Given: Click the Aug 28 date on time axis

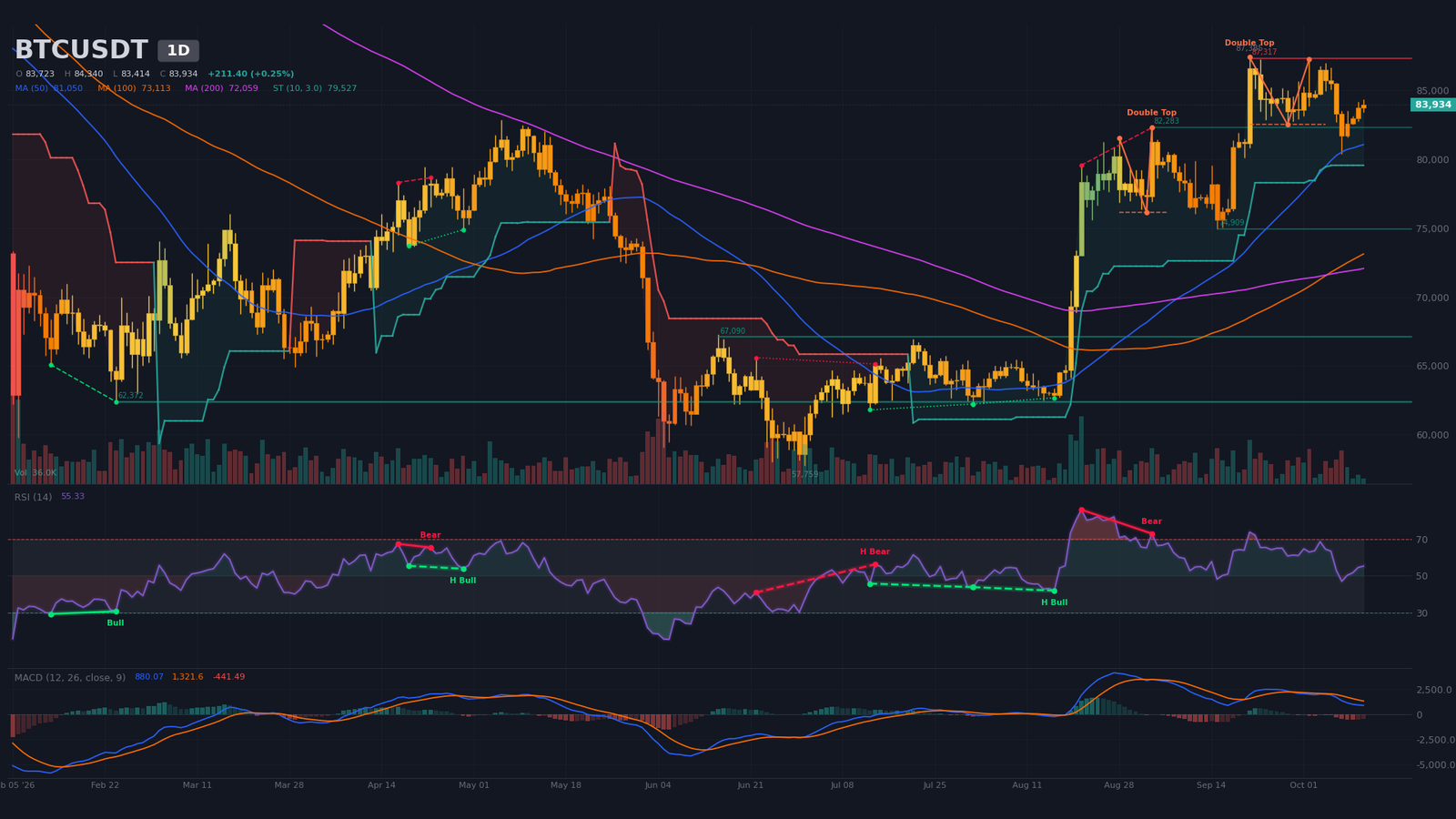Looking at the screenshot, I should coord(1119,784).
